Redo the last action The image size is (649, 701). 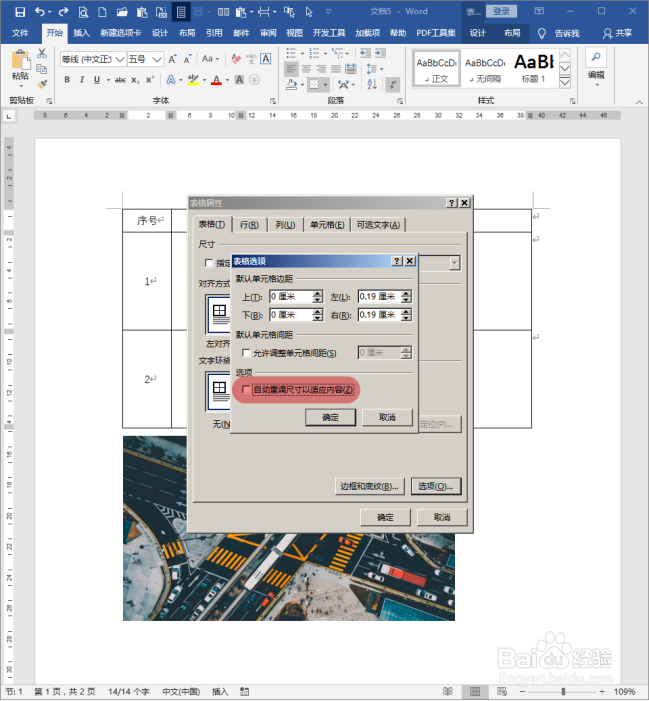click(x=63, y=12)
